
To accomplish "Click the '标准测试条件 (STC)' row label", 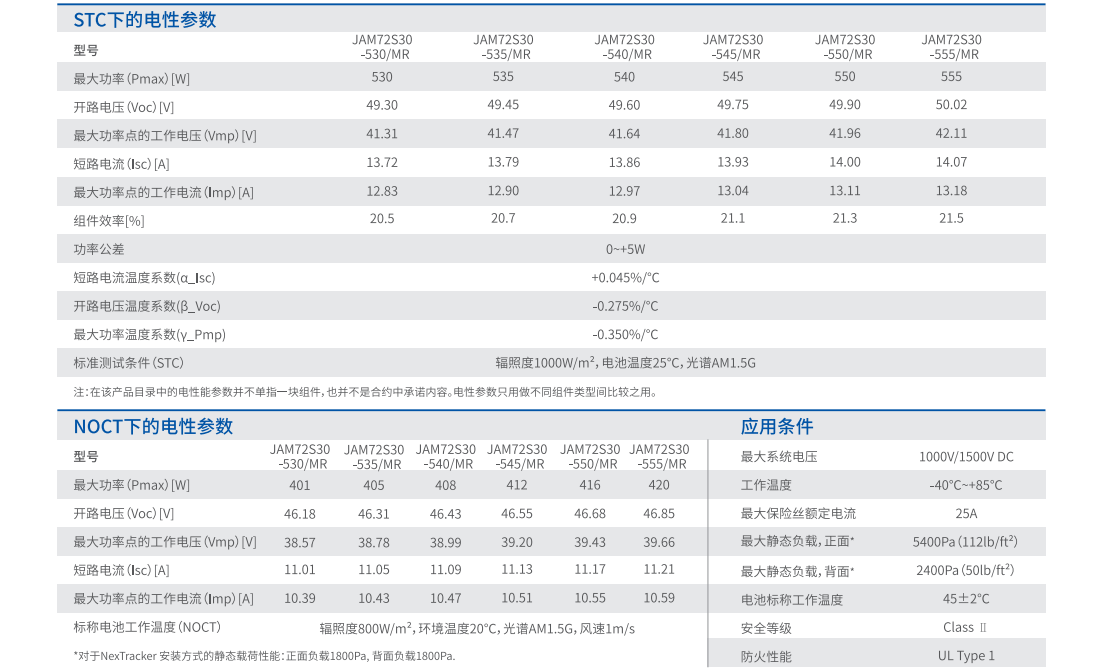I will 128,363.
